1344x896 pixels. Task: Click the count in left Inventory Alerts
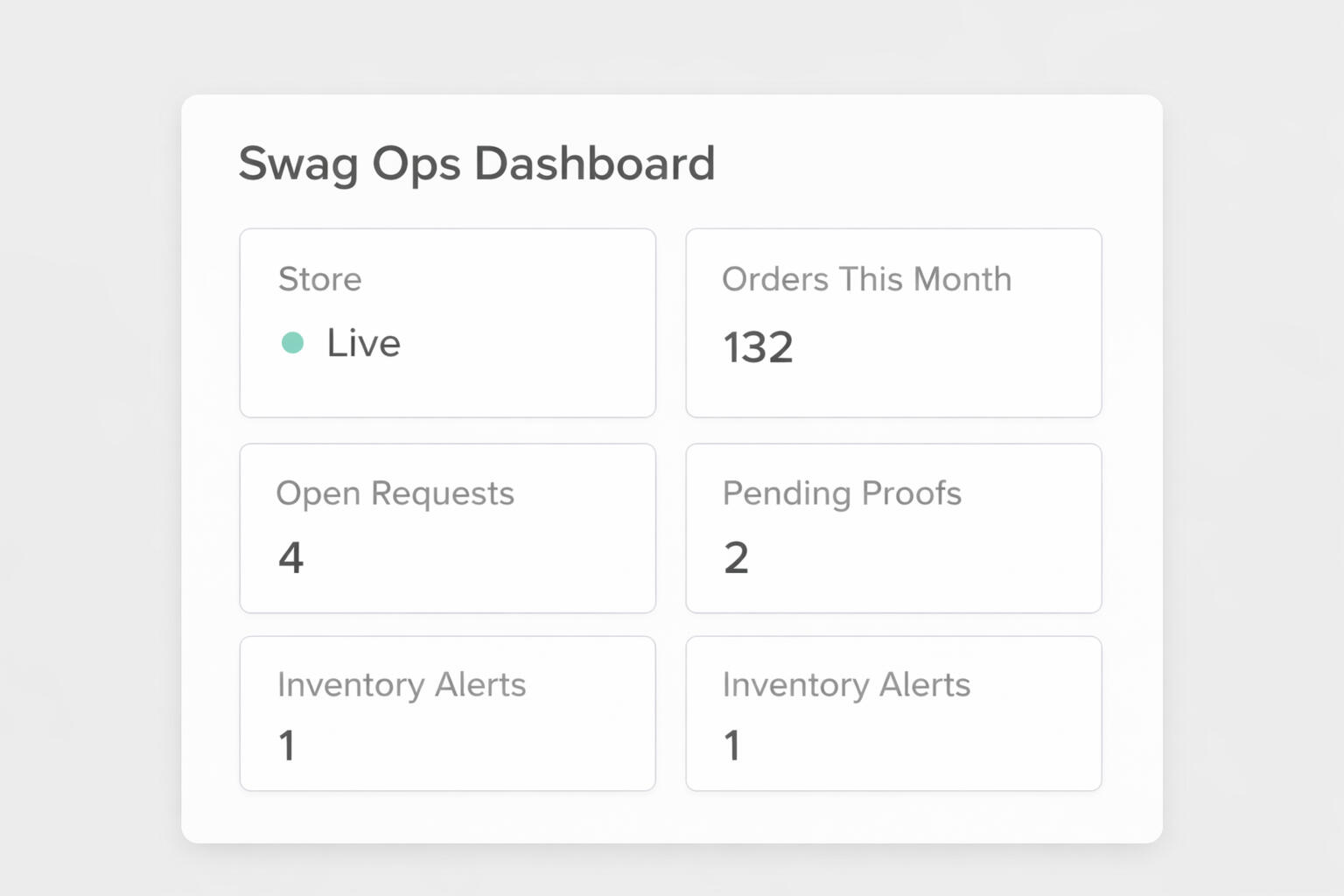coord(287,746)
